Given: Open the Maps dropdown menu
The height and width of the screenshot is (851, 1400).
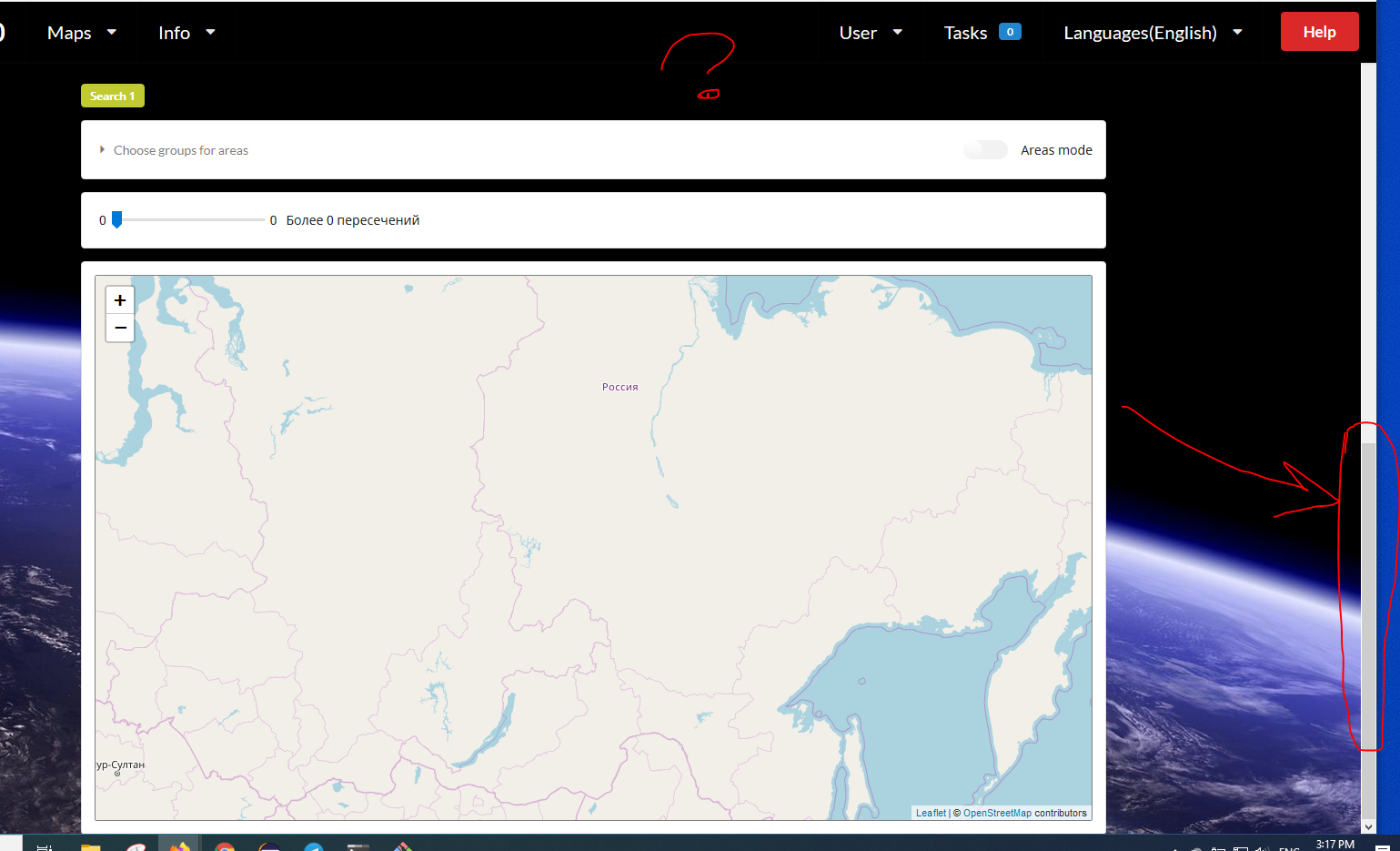Looking at the screenshot, I should [80, 32].
